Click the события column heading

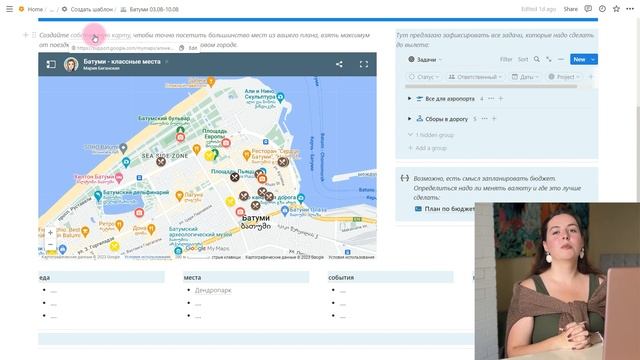click(x=341, y=278)
